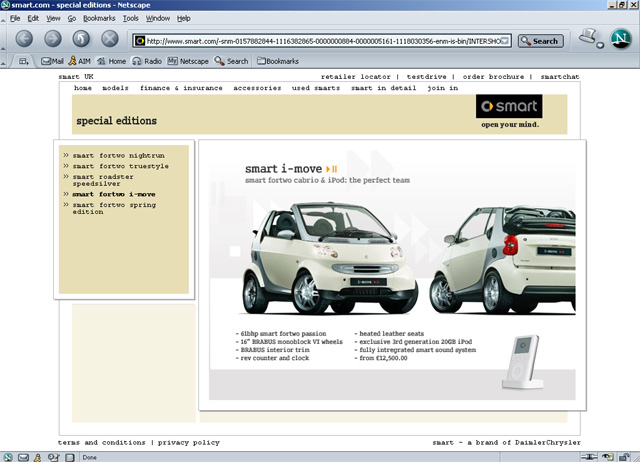640x462 pixels.
Task: Click the Print icon in the toolbar
Action: pos(588,37)
